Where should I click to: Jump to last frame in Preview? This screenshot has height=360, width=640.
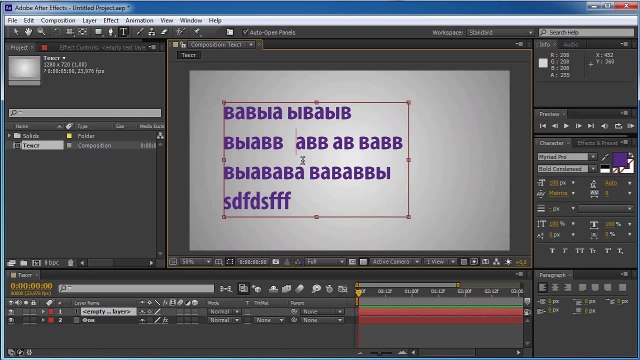tap(591, 126)
